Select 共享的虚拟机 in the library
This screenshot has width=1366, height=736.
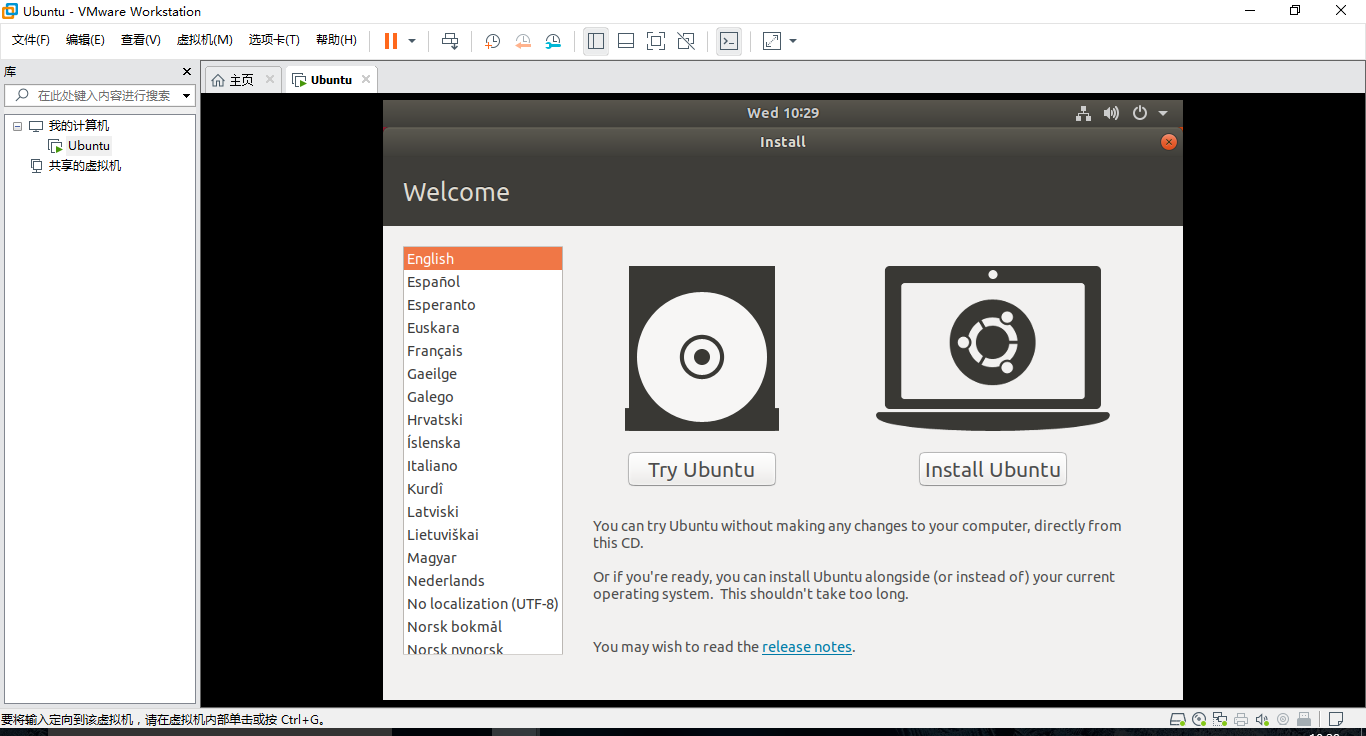pos(85,166)
